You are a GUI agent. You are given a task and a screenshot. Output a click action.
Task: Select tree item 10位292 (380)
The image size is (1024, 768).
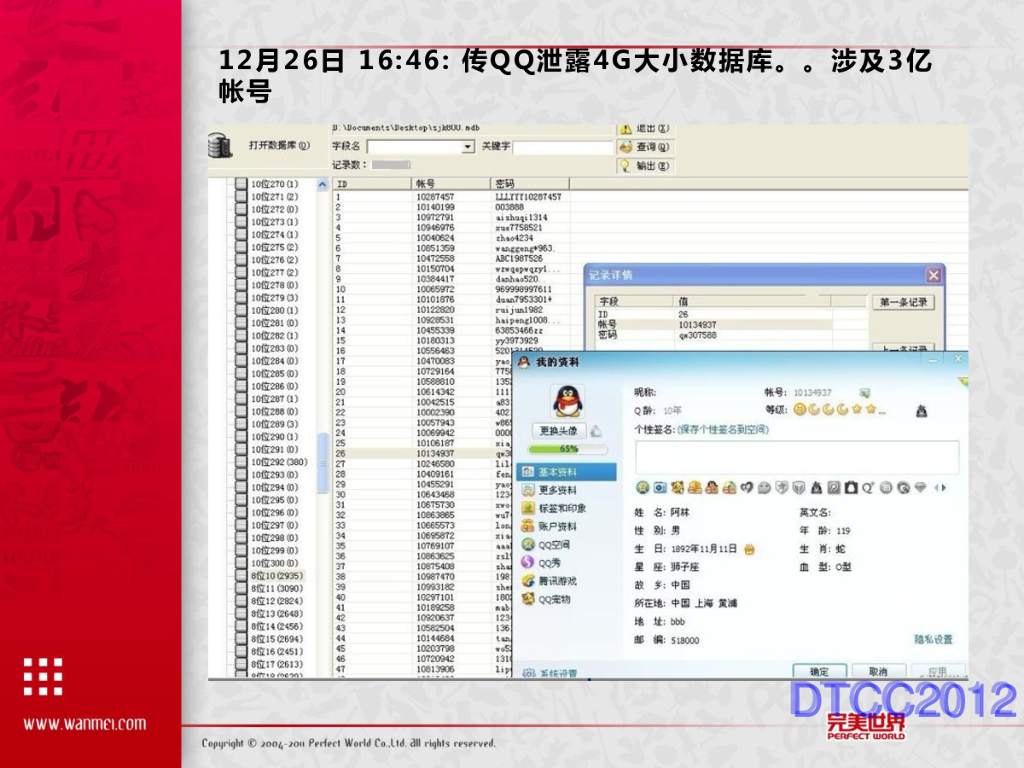(x=279, y=462)
